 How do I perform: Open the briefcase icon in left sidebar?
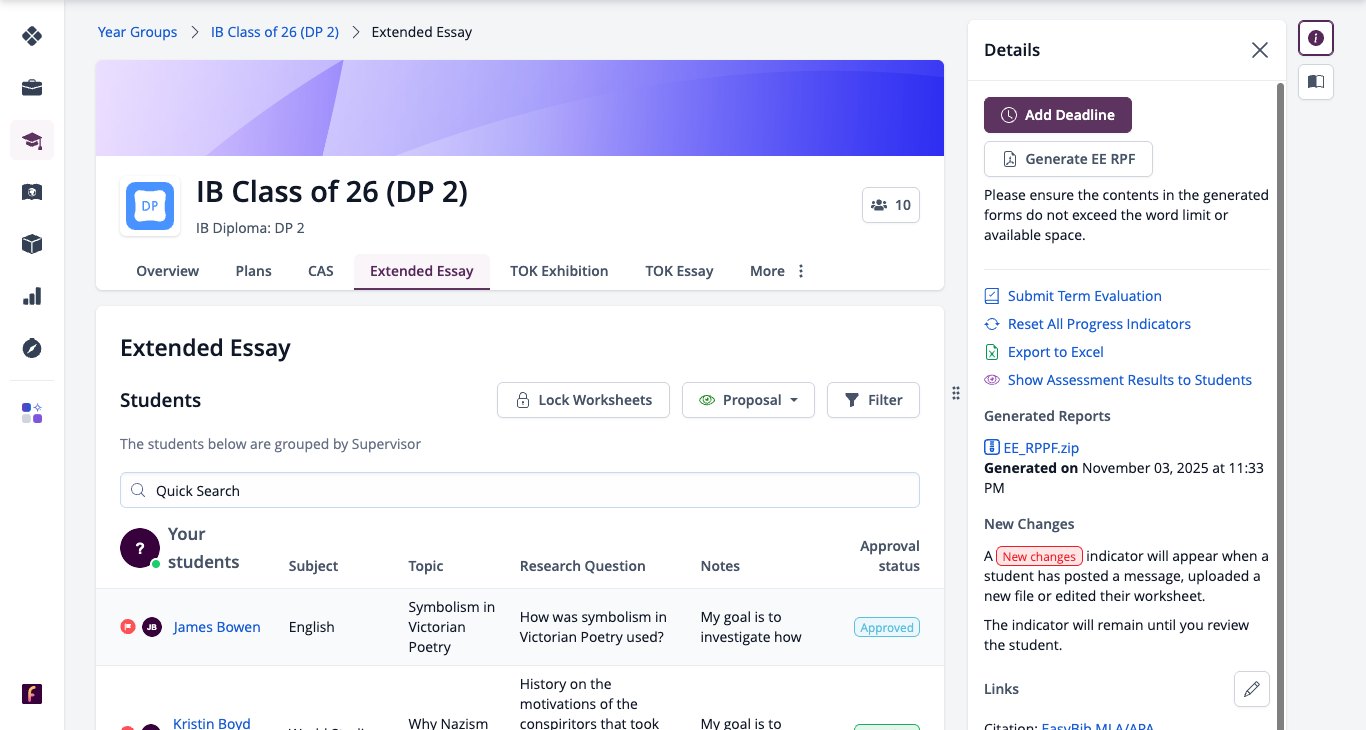click(x=32, y=88)
